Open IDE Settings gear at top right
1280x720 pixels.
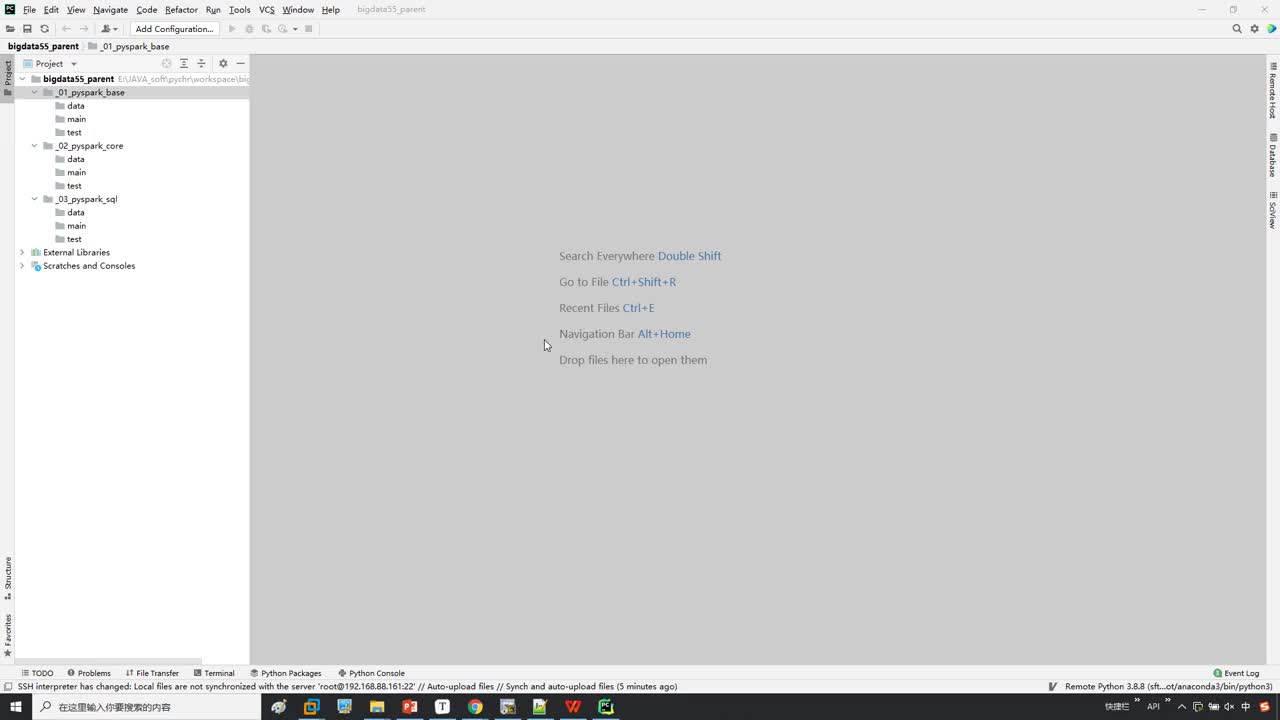coord(1254,29)
